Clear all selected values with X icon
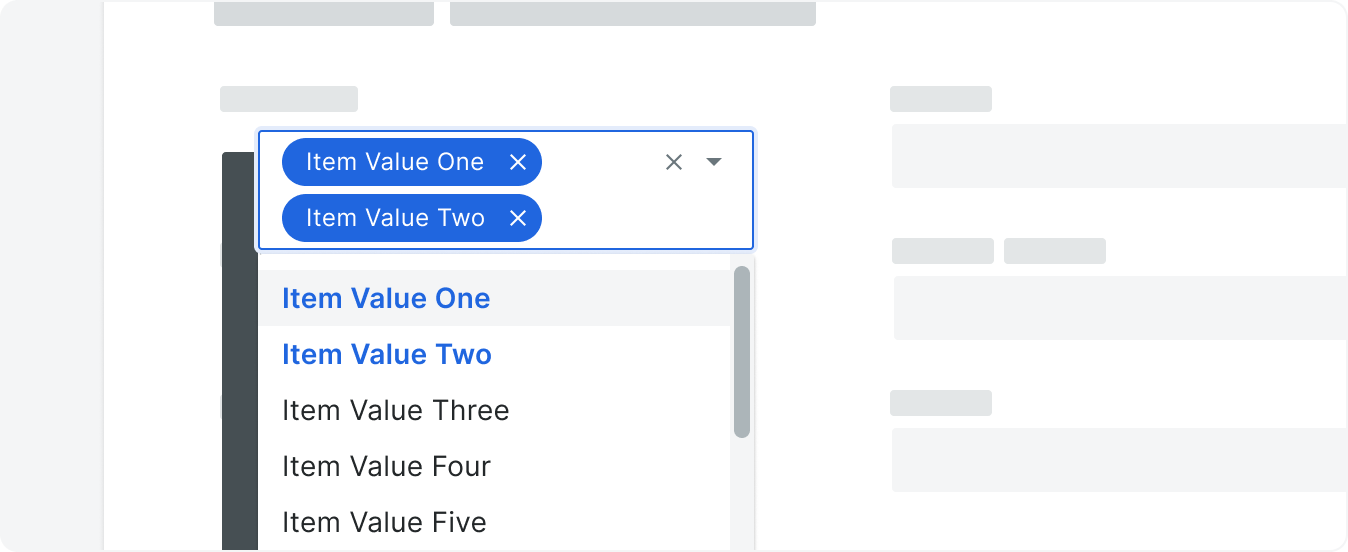This screenshot has width=1348, height=552. point(674,162)
